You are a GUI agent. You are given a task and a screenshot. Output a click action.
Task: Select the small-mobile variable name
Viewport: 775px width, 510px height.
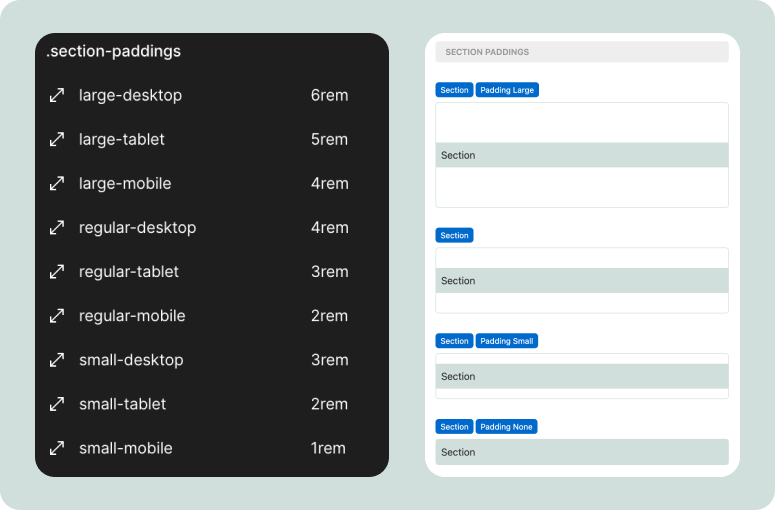click(126, 448)
